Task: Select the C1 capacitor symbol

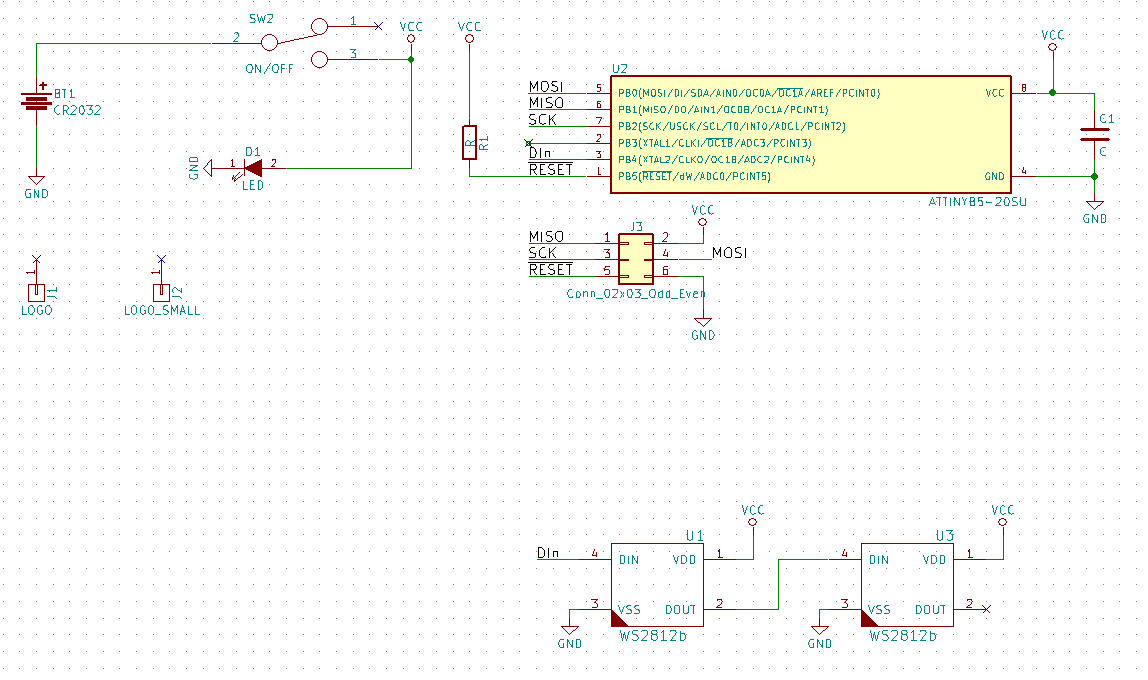Action: (1095, 134)
